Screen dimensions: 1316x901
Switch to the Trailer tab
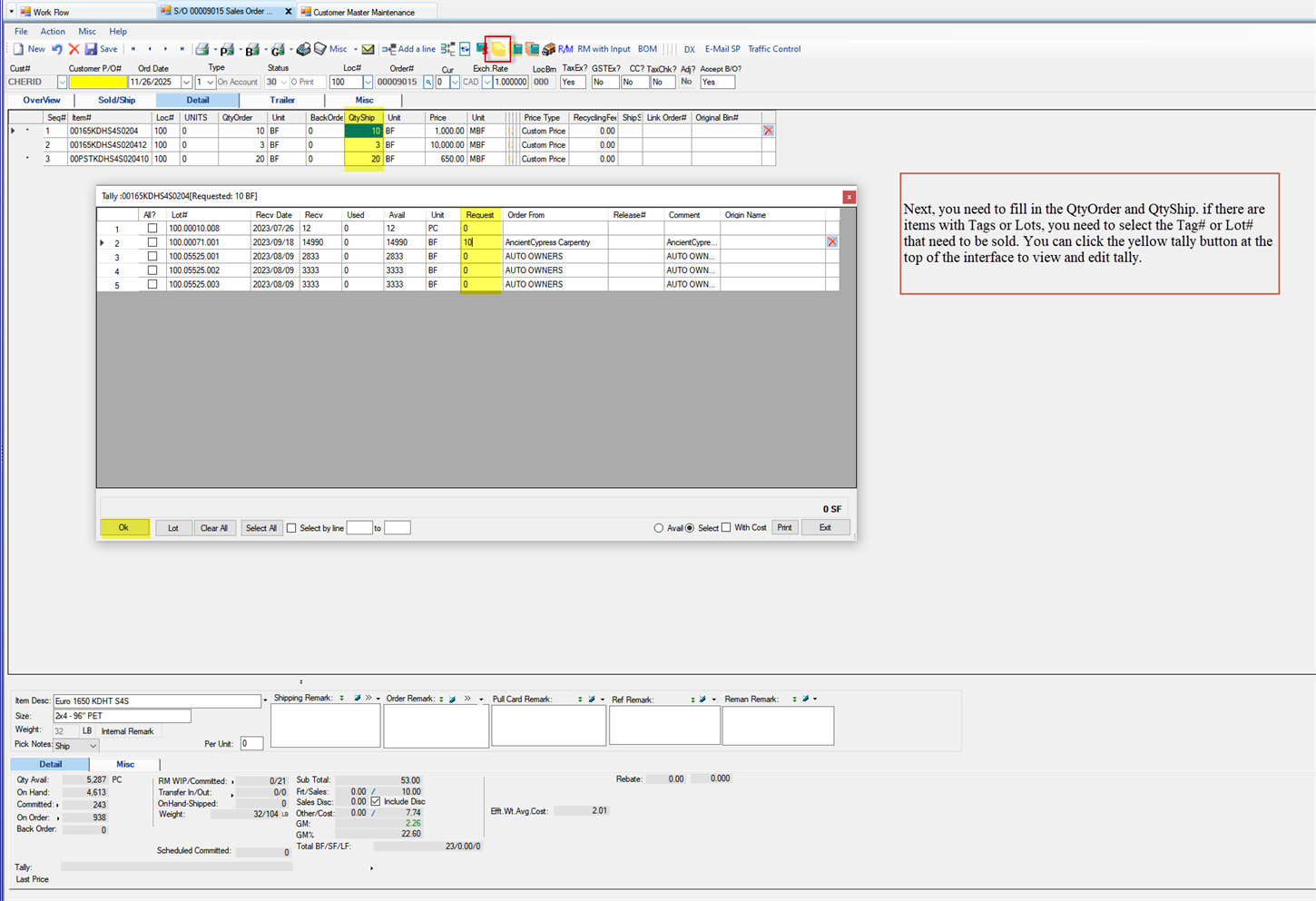tap(282, 100)
